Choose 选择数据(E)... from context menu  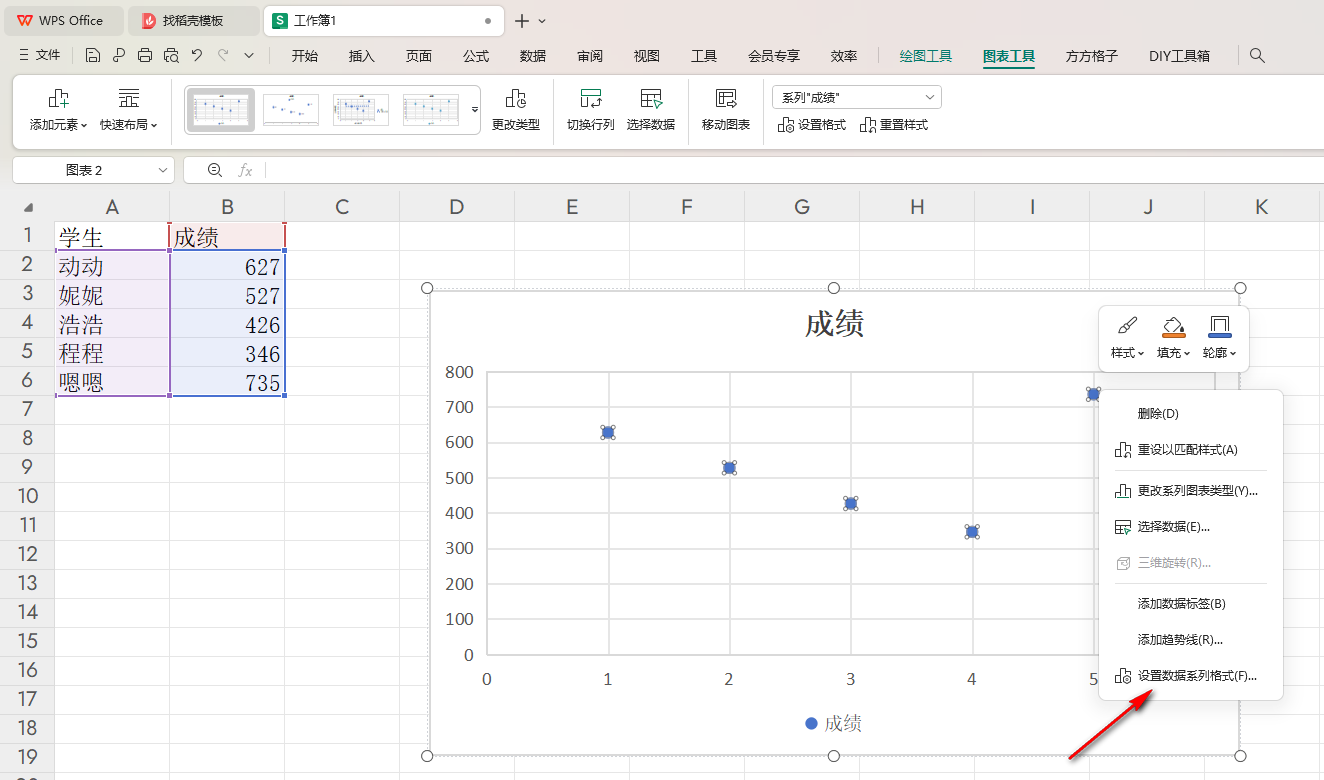[1190, 527]
